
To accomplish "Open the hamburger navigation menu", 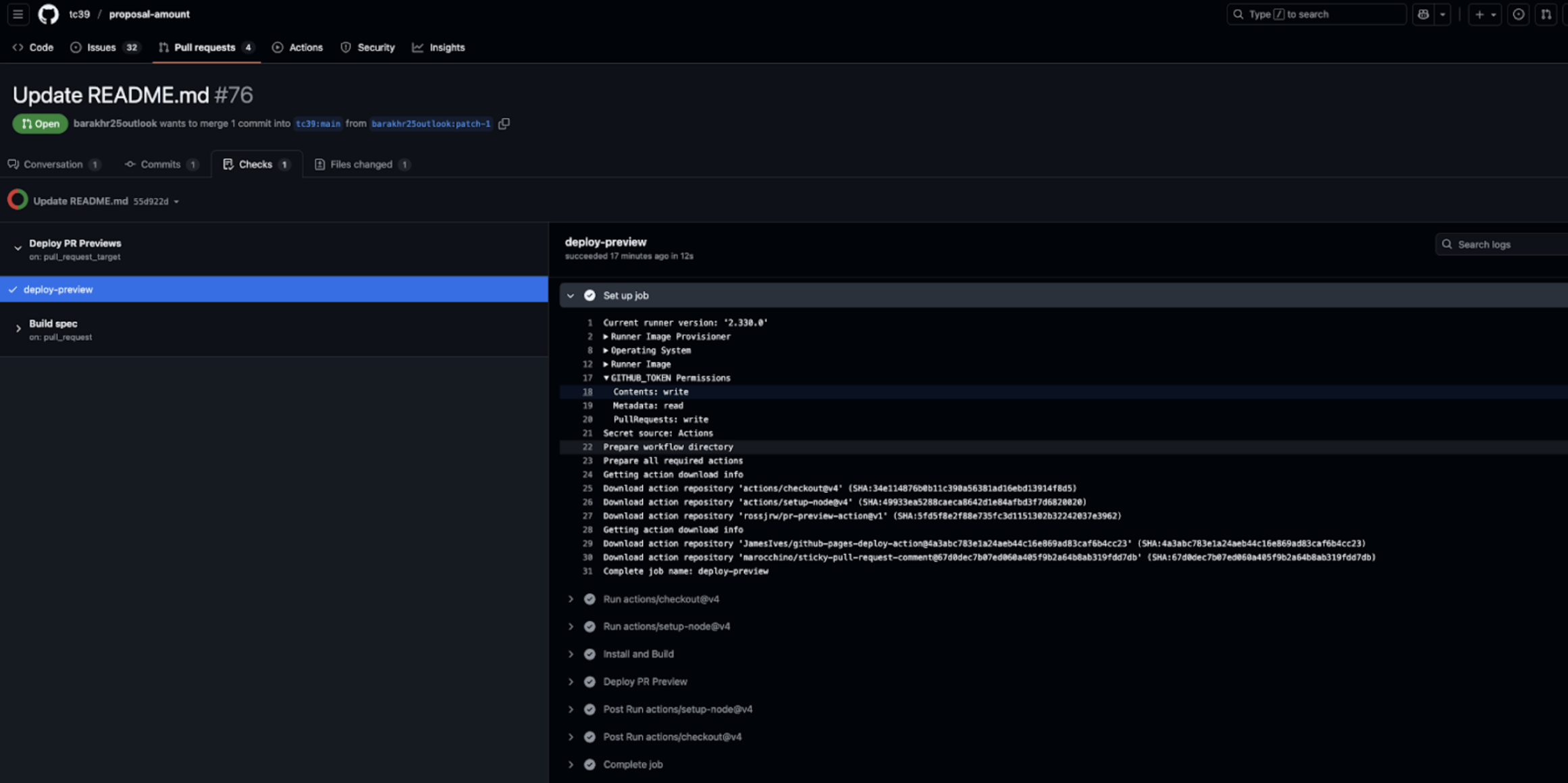I will [18, 14].
